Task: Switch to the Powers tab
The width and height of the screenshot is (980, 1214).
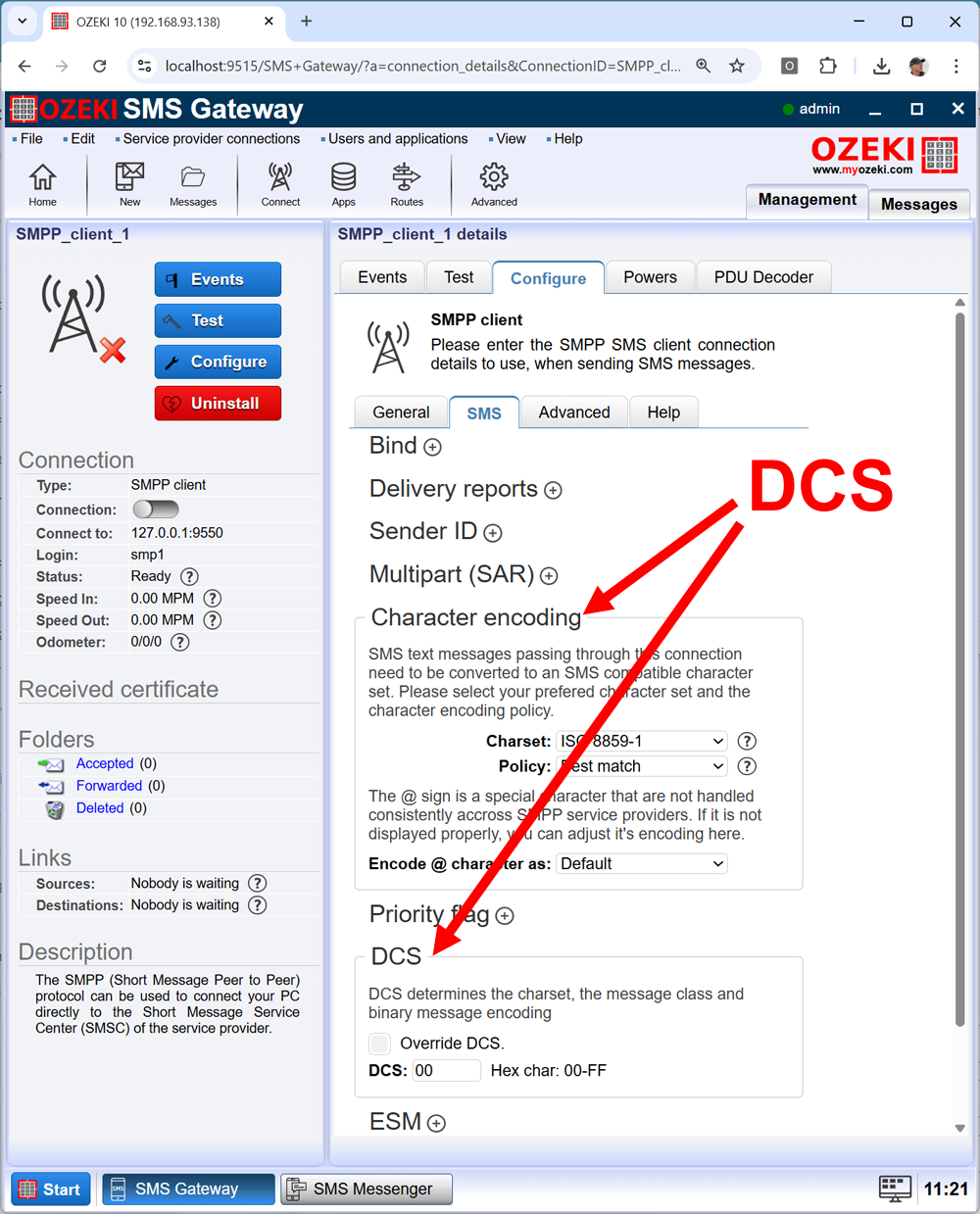Action: pyautogui.click(x=650, y=277)
